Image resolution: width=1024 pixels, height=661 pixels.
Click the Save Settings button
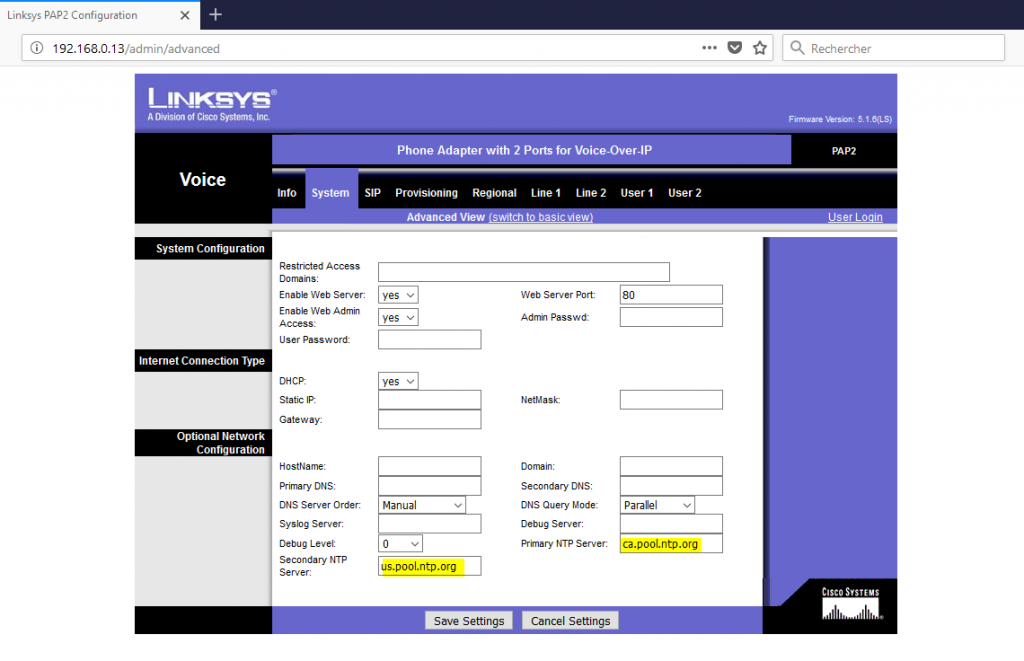(468, 620)
